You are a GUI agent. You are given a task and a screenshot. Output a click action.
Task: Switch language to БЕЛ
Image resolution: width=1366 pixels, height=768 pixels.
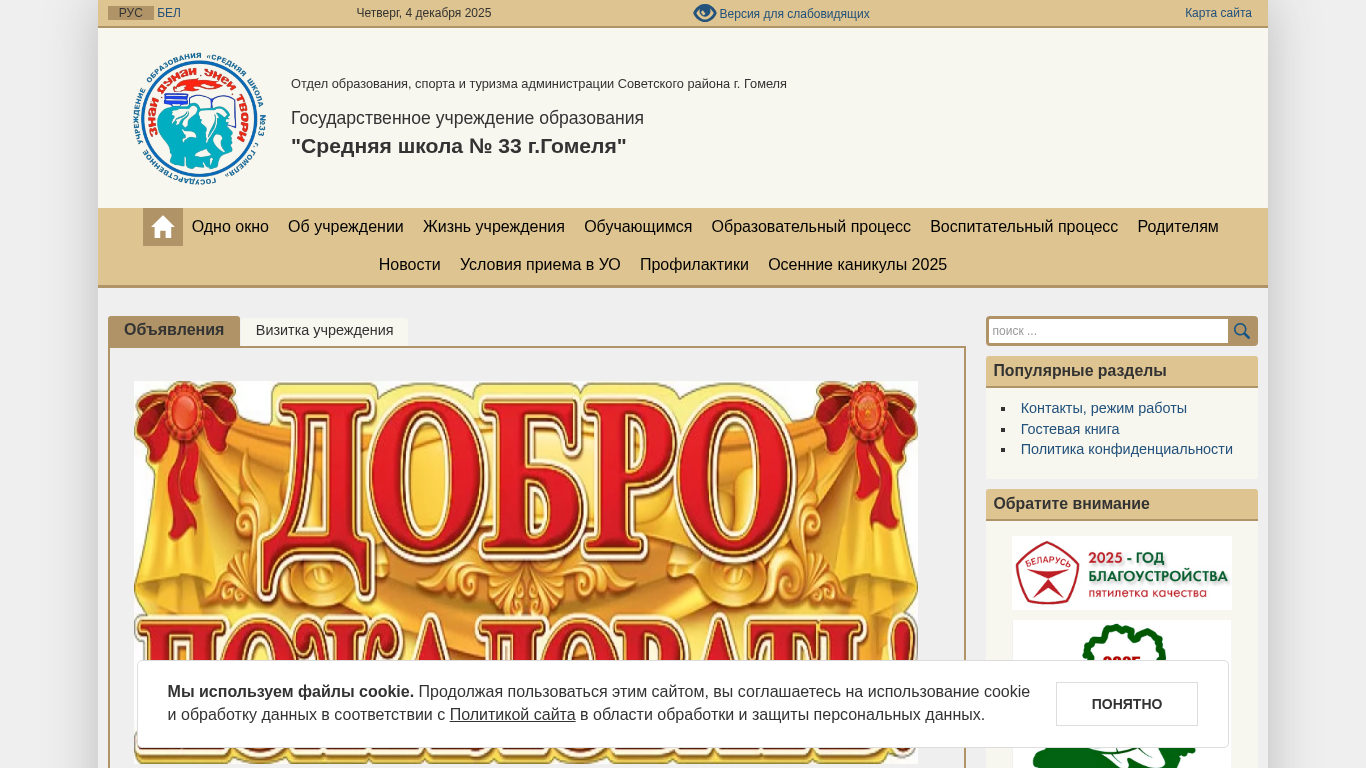(x=169, y=13)
